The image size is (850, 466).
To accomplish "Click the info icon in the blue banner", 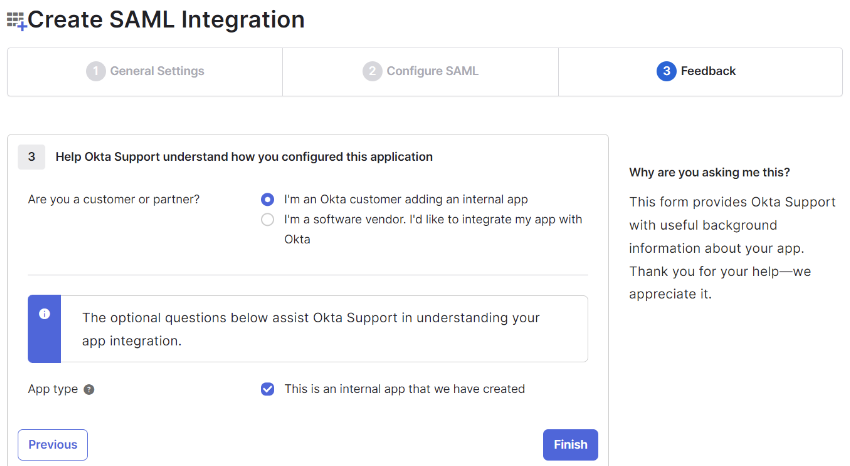I will point(44,314).
